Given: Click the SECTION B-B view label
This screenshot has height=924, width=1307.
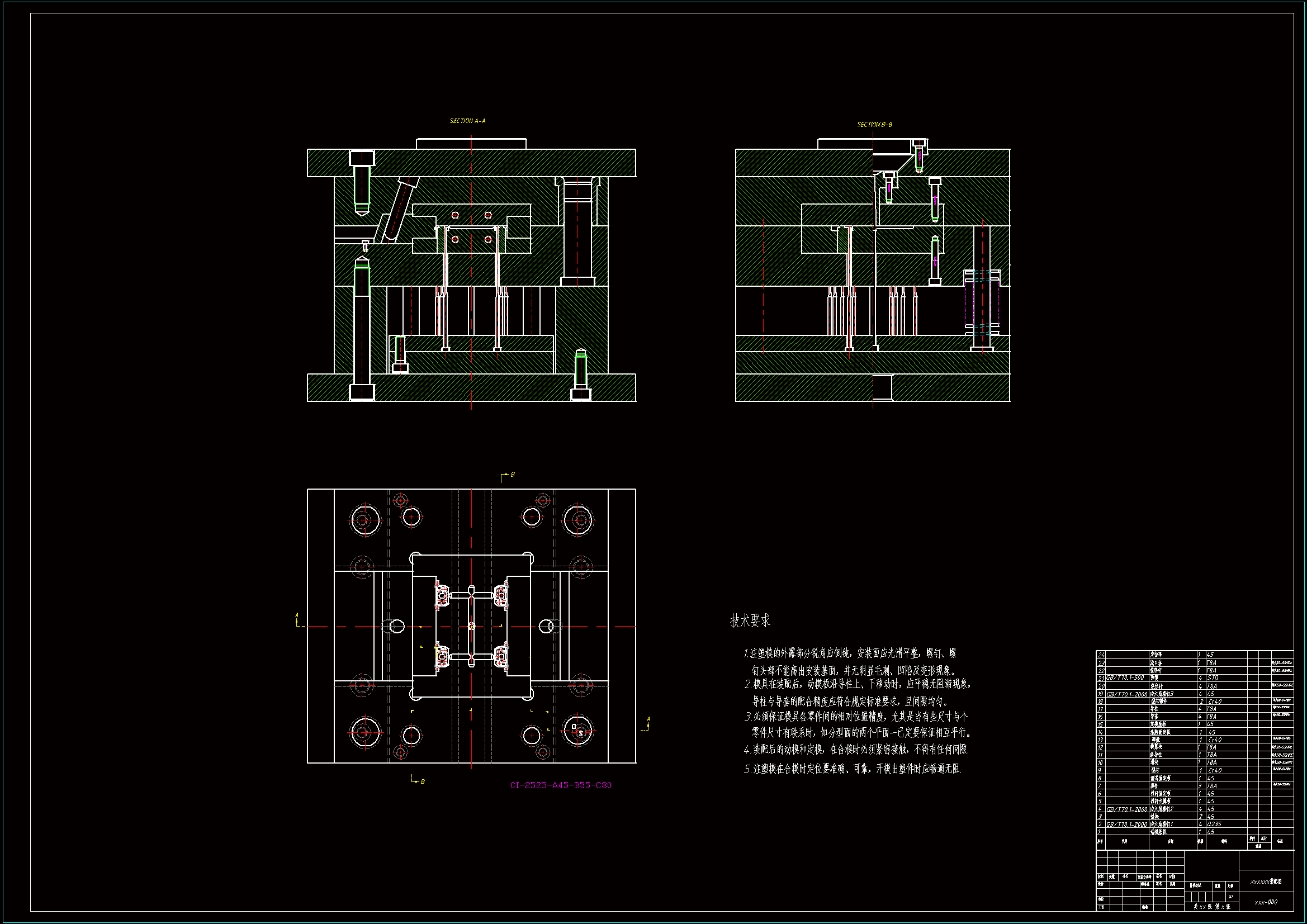Looking at the screenshot, I should tap(874, 124).
